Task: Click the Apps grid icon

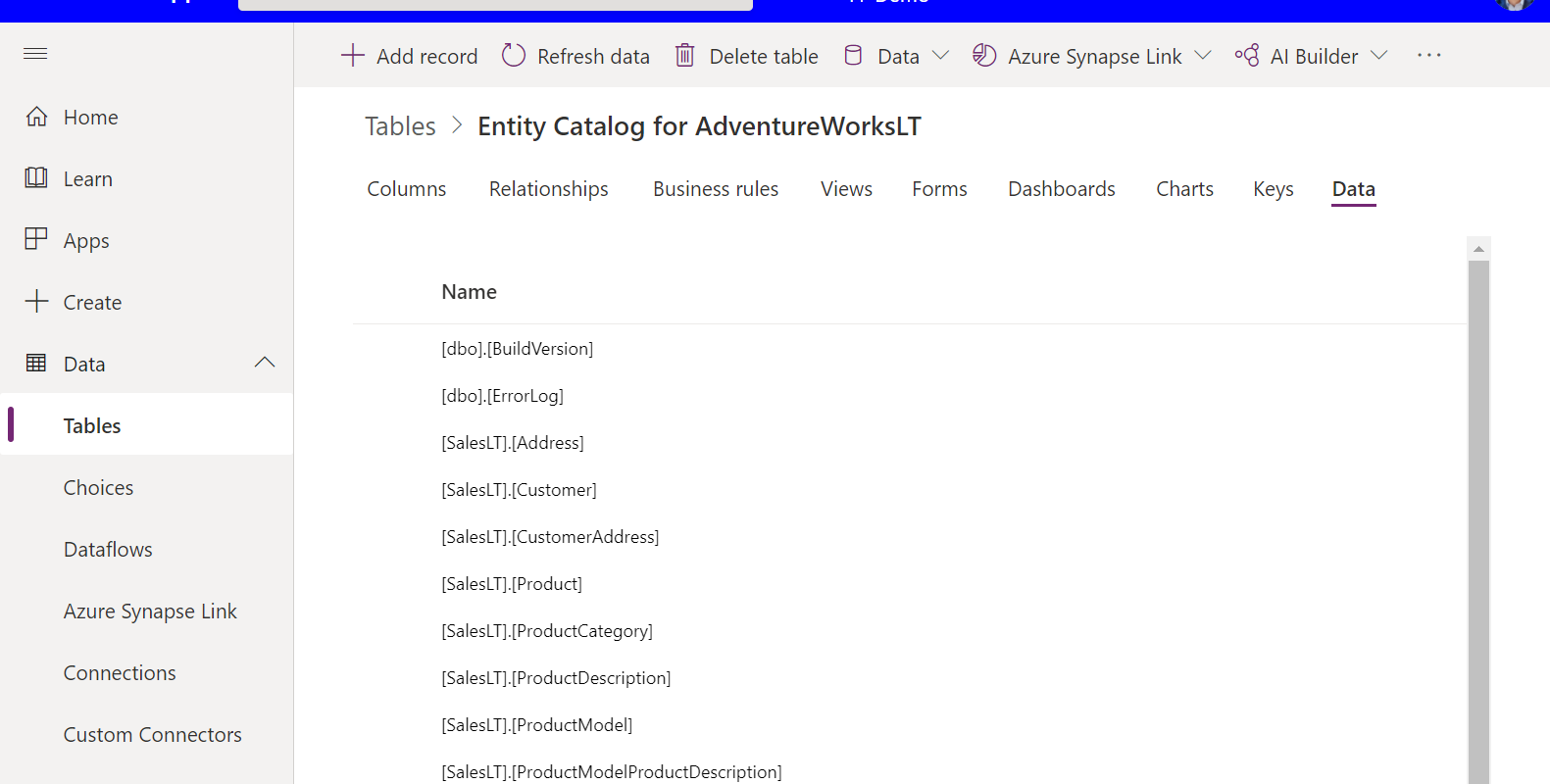Action: pos(36,239)
